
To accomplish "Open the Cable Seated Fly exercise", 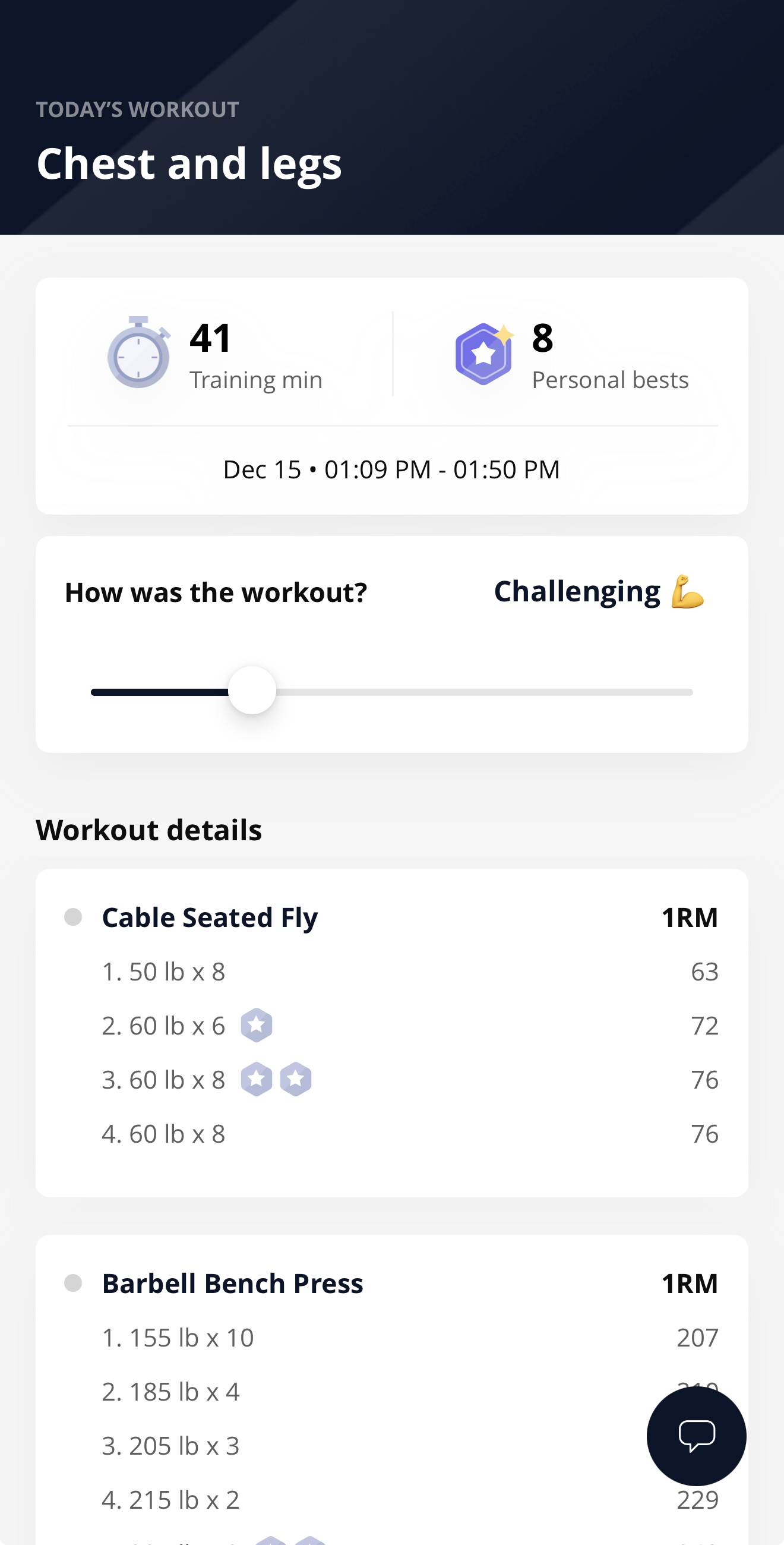I will [x=210, y=917].
